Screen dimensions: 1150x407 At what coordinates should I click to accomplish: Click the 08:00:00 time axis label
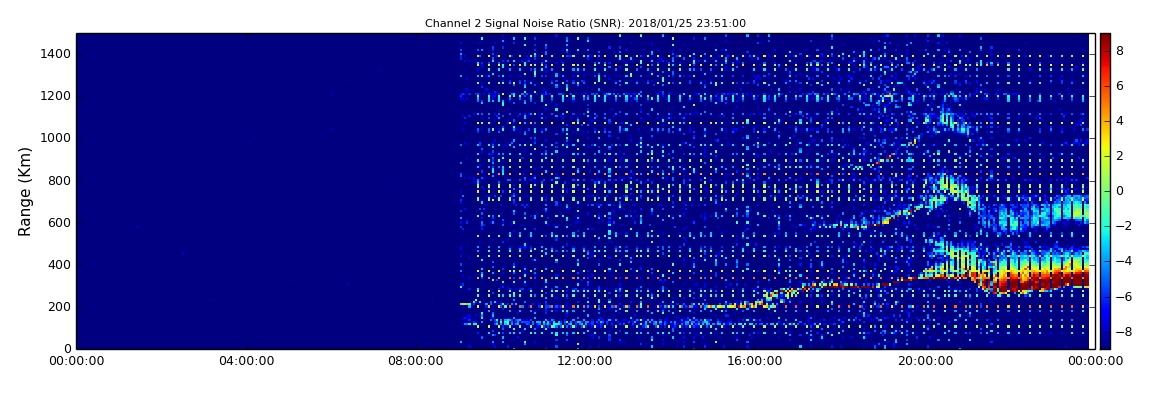[414, 361]
